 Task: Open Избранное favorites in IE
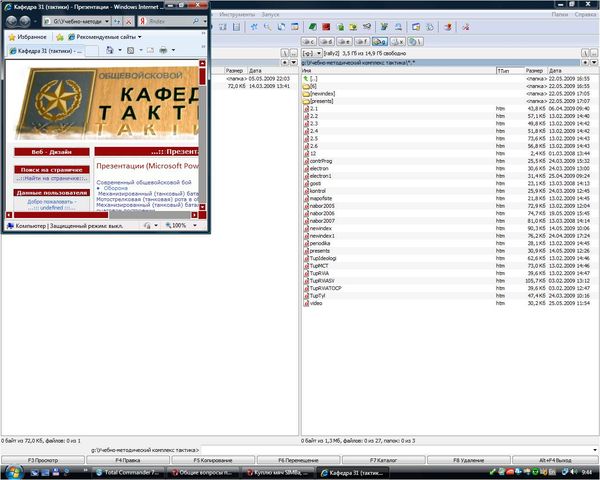(x=28, y=37)
